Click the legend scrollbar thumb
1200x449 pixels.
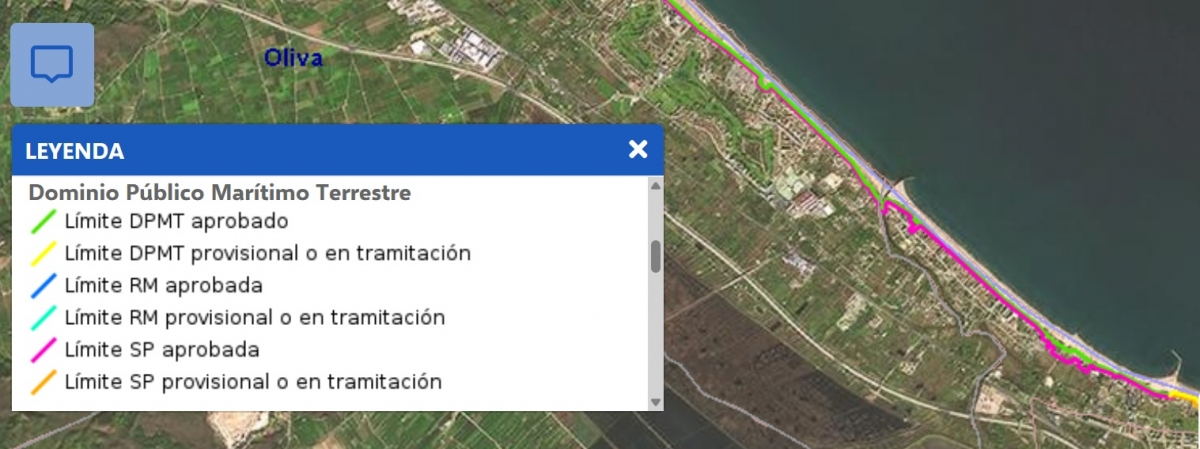tap(656, 256)
